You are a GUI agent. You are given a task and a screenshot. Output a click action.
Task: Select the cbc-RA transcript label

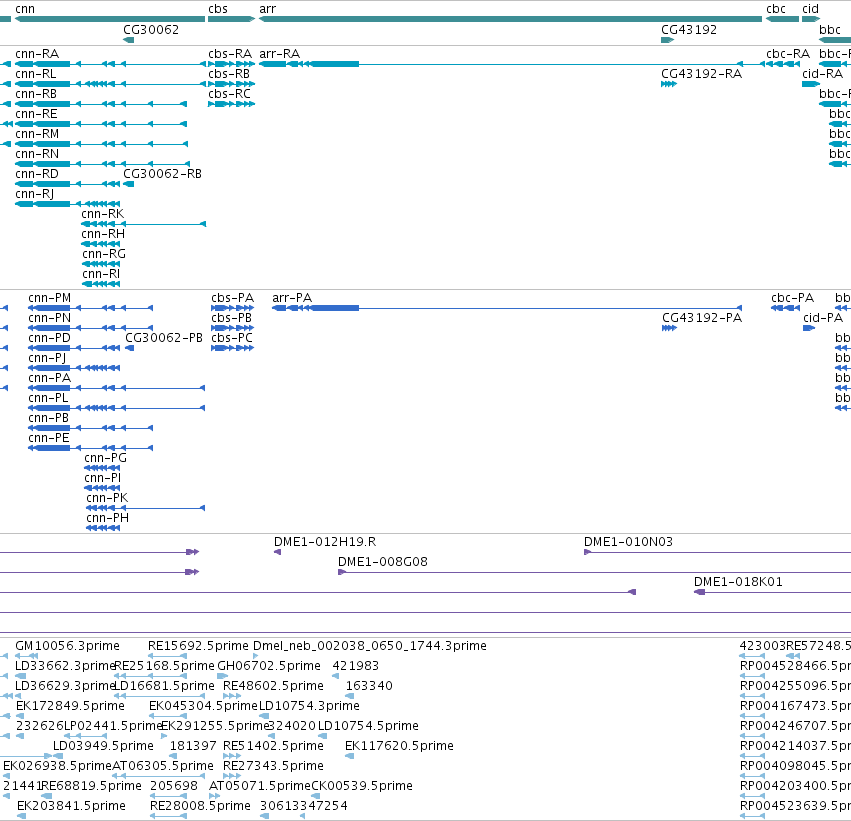[x=788, y=54]
